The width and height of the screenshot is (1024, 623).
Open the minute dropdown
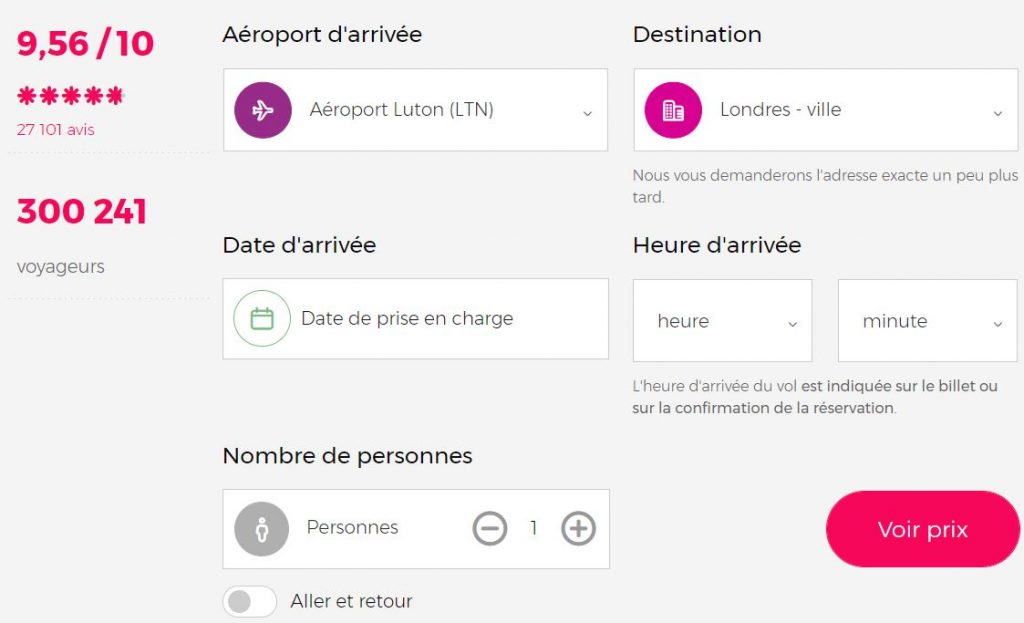pyautogui.click(x=926, y=320)
